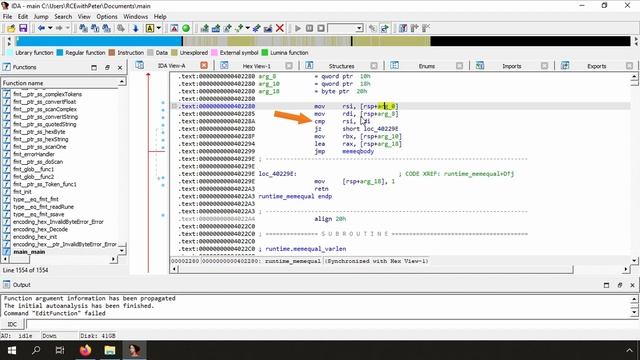Click the blue region of the navigation band

point(98,41)
